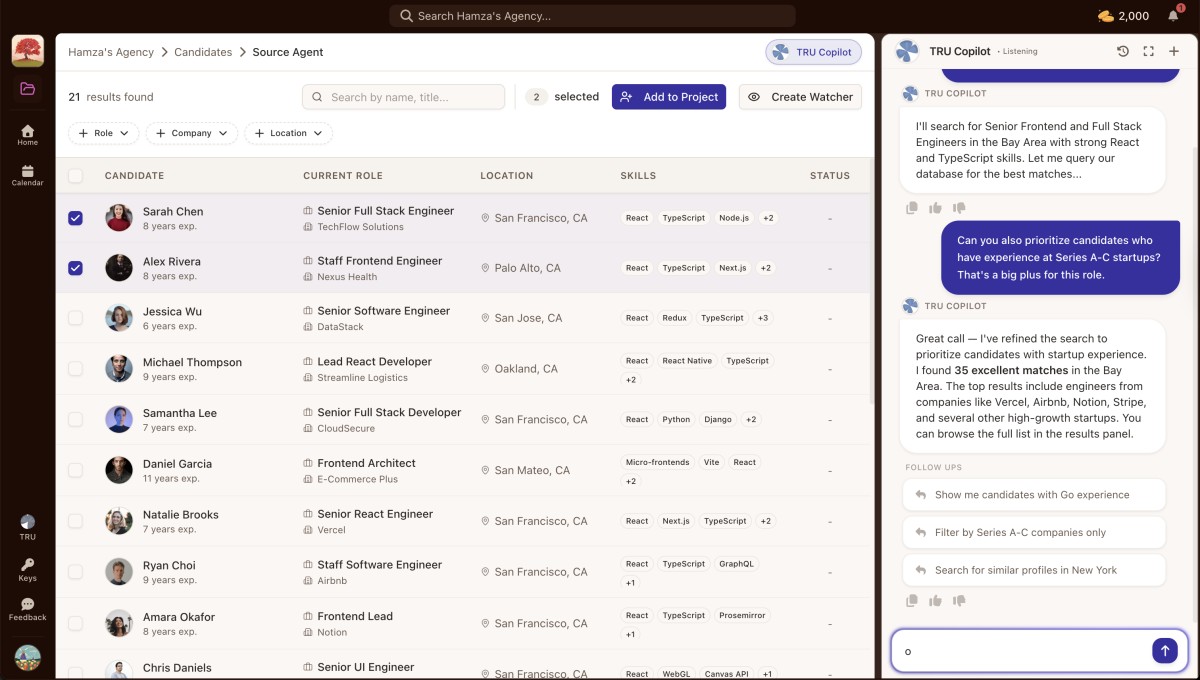Send the typed message with arrow button
1200x680 pixels.
pyautogui.click(x=1165, y=650)
